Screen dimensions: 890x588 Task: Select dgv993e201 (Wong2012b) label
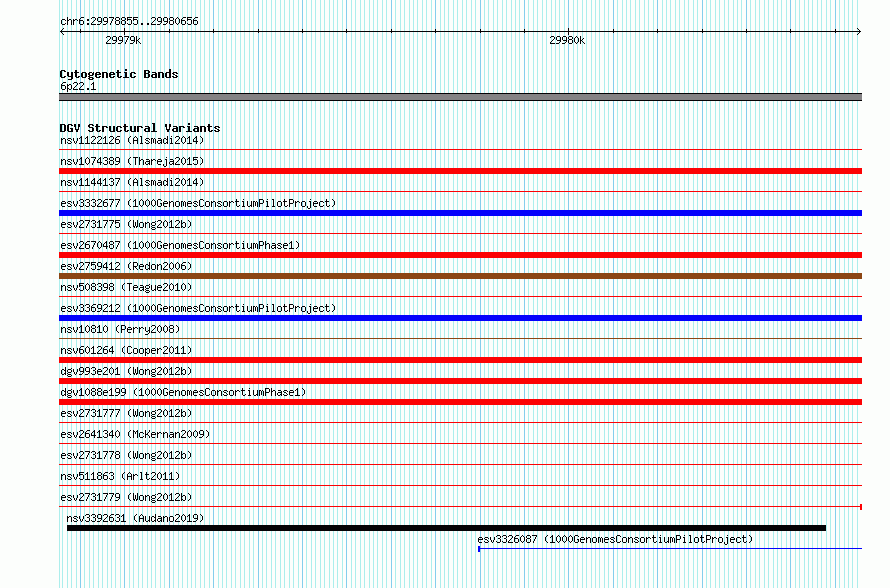point(126,371)
